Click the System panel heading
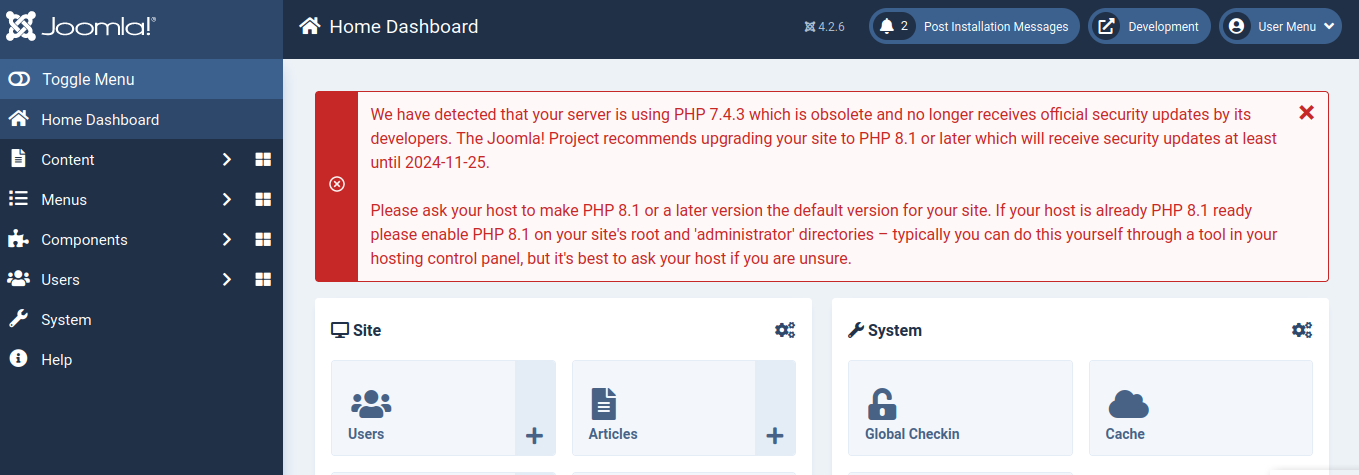The image size is (1359, 475). tap(885, 330)
